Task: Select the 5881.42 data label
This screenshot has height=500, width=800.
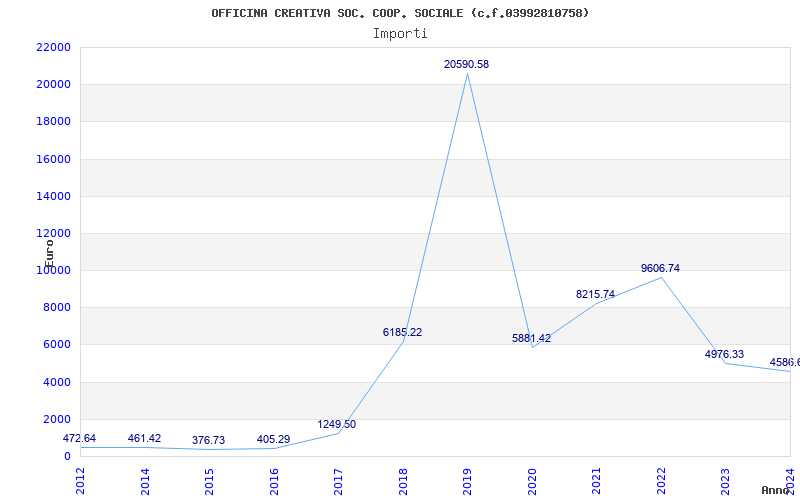Action: point(532,338)
